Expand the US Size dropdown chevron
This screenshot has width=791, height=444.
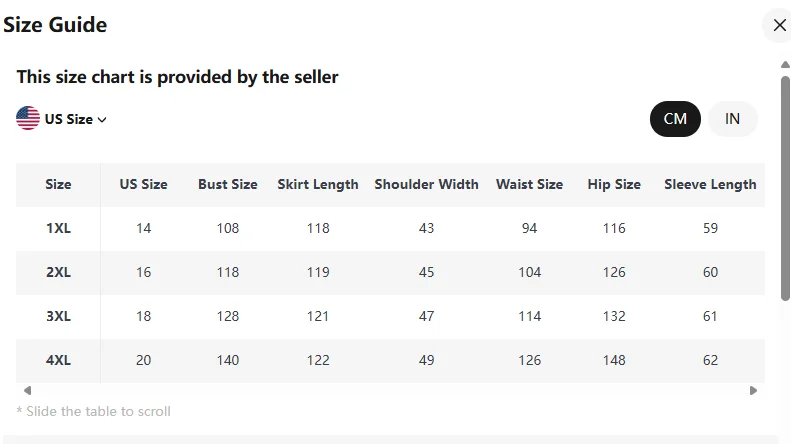(102, 120)
